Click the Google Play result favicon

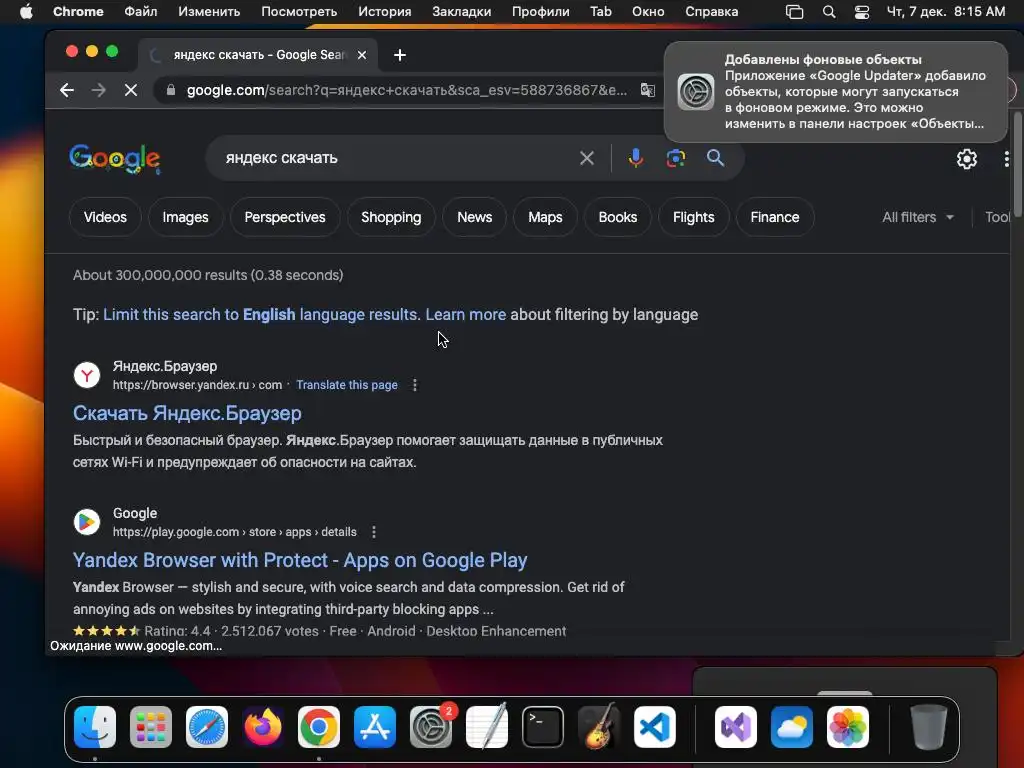tap(87, 522)
